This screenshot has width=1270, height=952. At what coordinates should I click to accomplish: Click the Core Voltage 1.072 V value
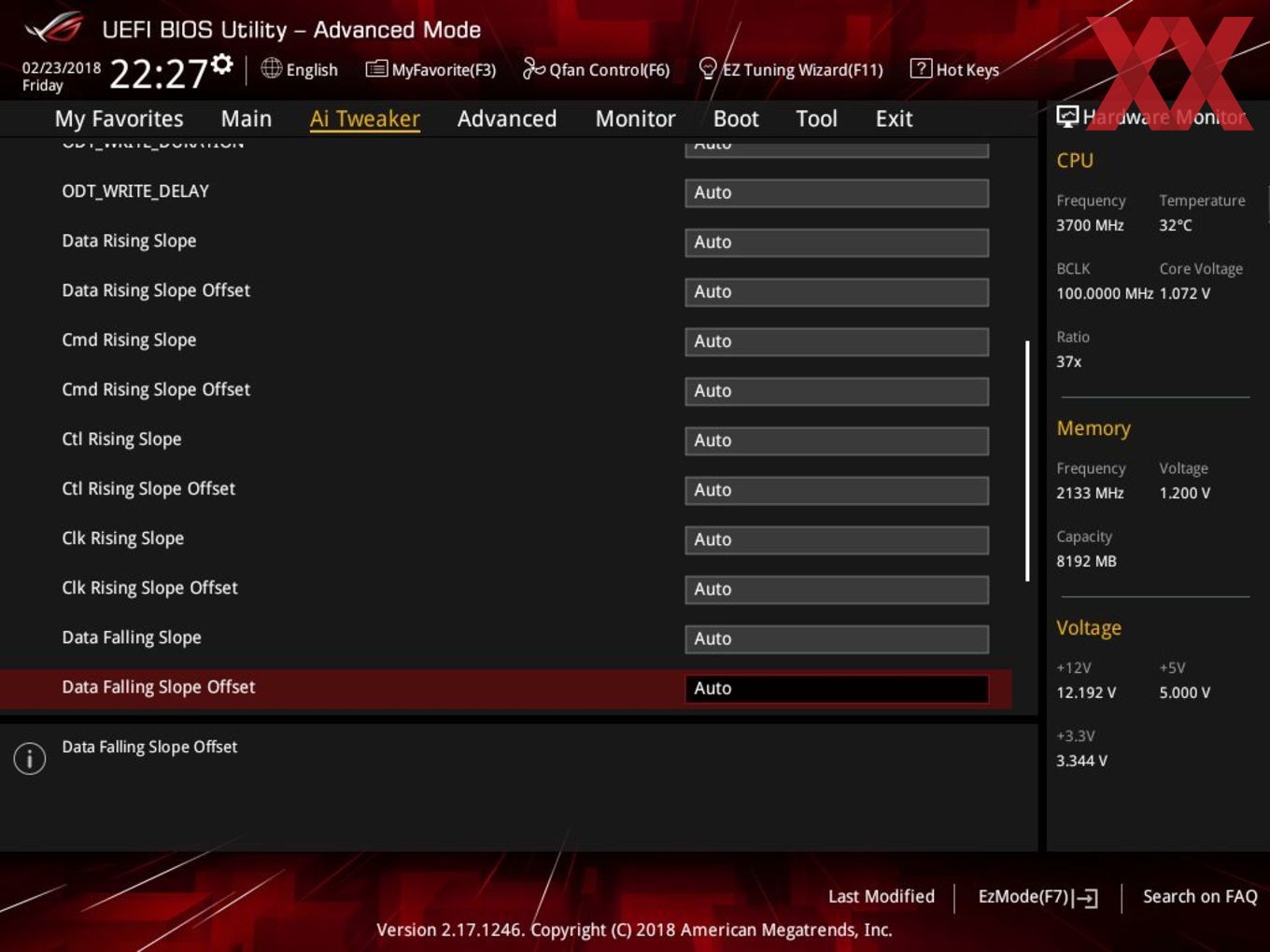(x=1185, y=293)
